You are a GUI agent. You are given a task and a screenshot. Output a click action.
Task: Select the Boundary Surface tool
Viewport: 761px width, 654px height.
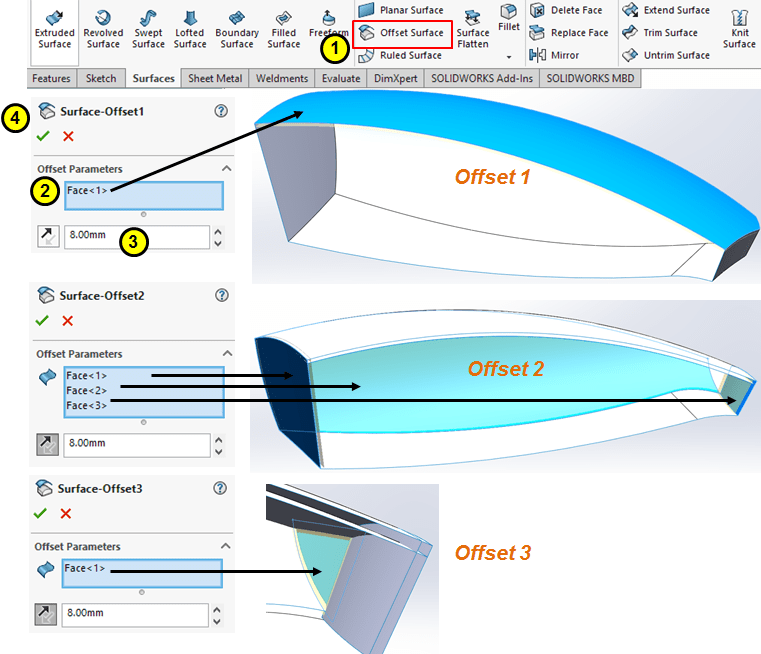click(x=237, y=27)
